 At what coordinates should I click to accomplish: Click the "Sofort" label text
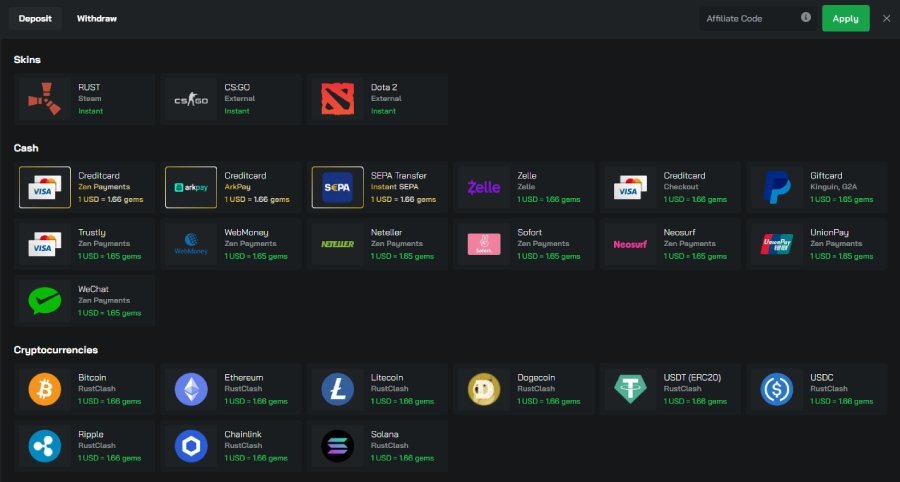[x=529, y=232]
